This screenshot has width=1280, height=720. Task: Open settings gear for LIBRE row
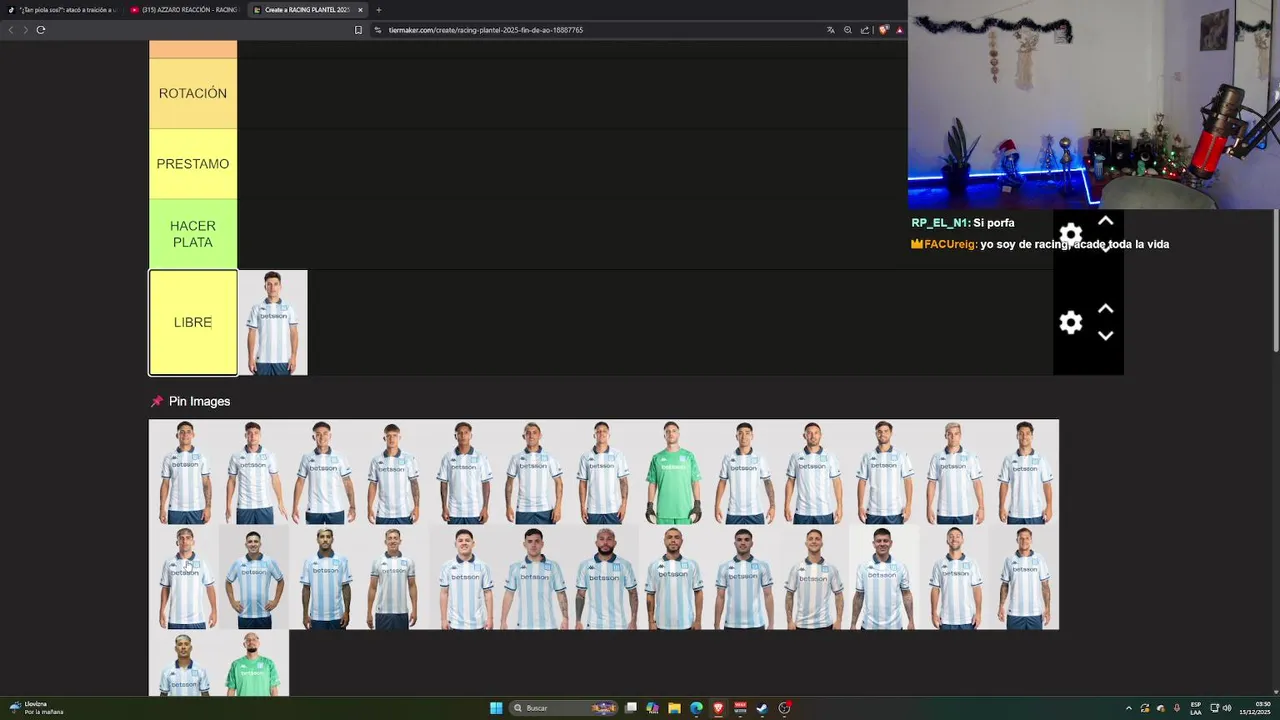point(1071,322)
